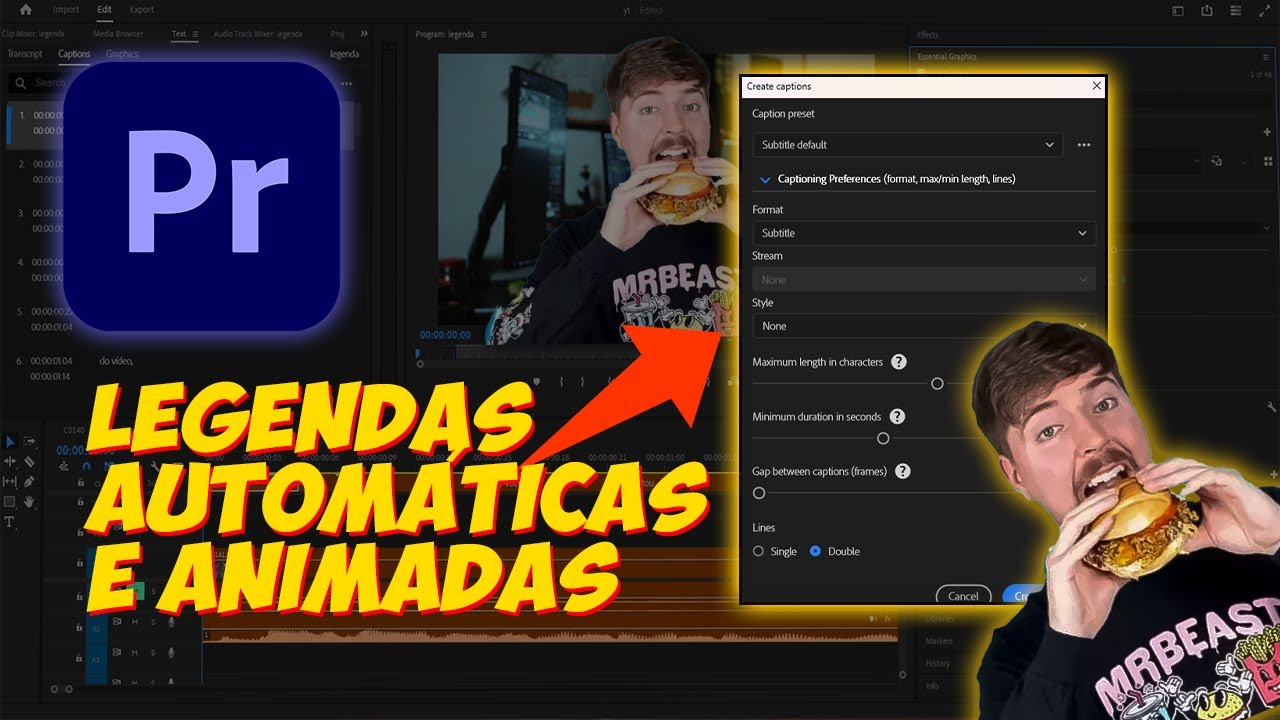Click the Quick Export share icon
1280x720 pixels.
[x=1207, y=10]
